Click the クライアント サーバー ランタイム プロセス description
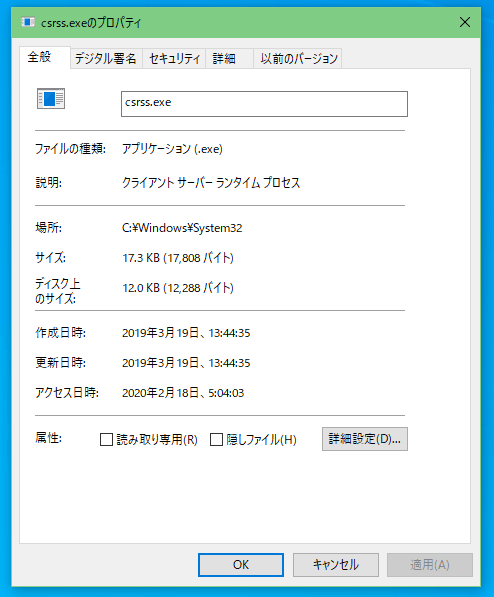Image resolution: width=494 pixels, height=597 pixels. (211, 183)
